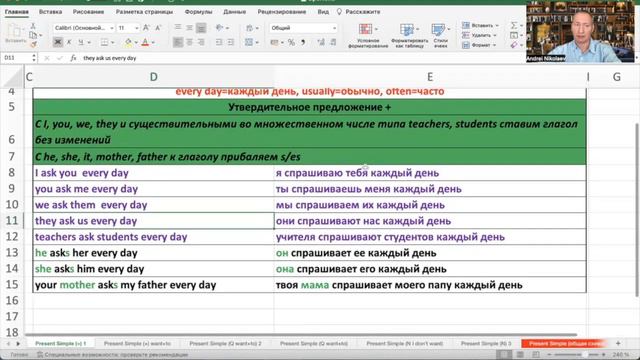Image resolution: width=640 pixels, height=360 pixels.
Task: Decrease font size with the small A icon
Action: 158,28
